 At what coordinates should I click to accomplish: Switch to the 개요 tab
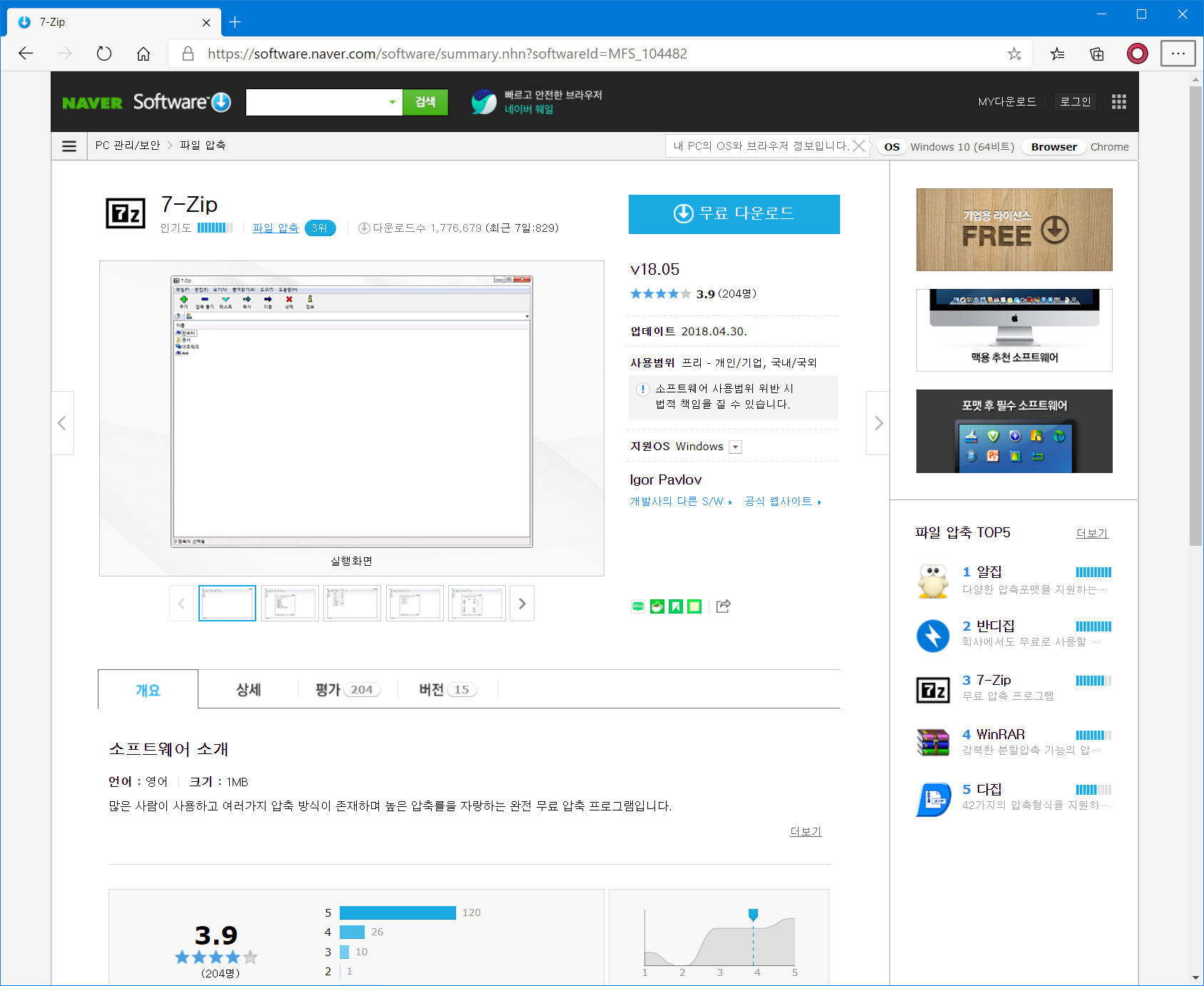148,690
